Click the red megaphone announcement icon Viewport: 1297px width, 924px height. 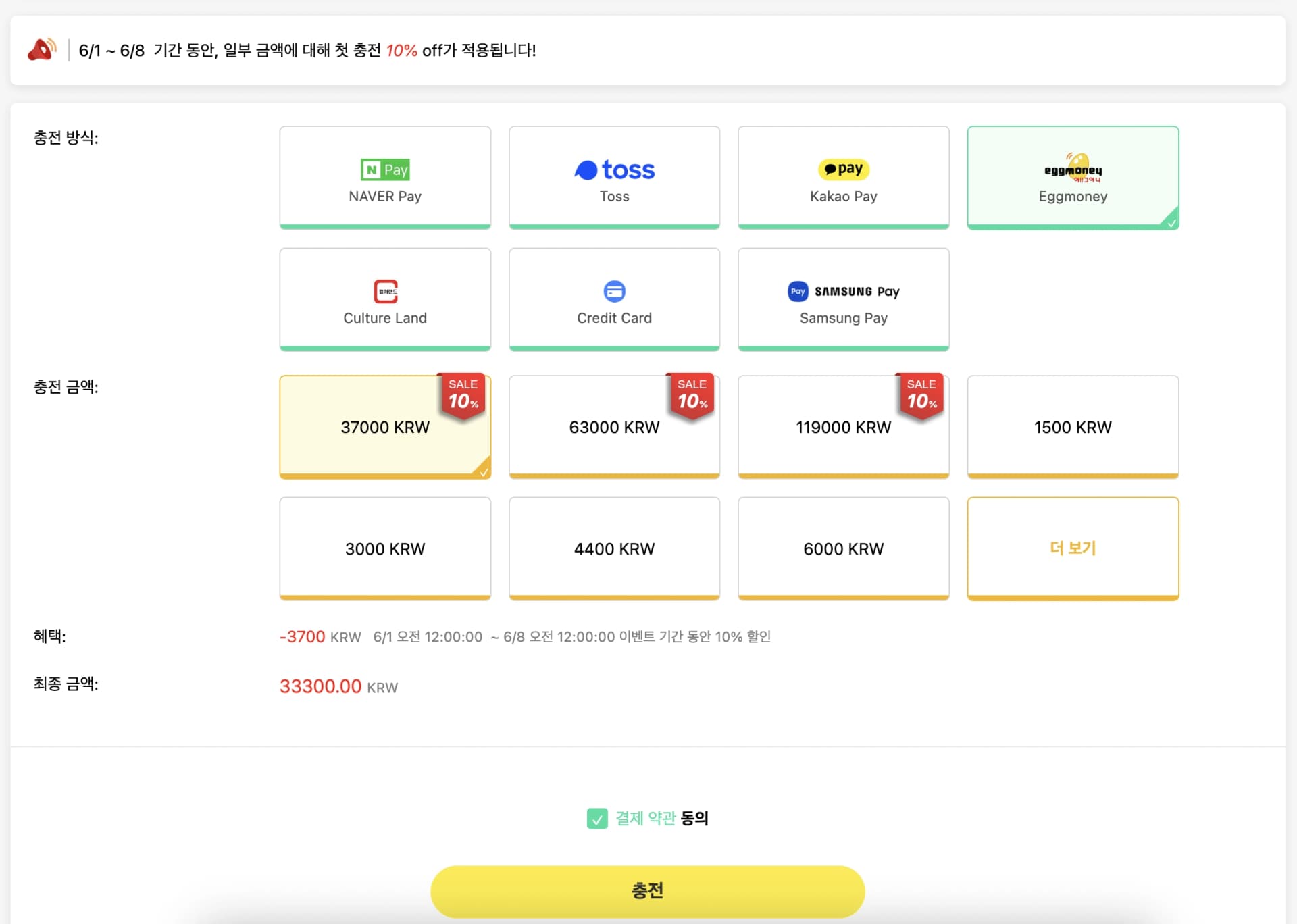click(42, 49)
